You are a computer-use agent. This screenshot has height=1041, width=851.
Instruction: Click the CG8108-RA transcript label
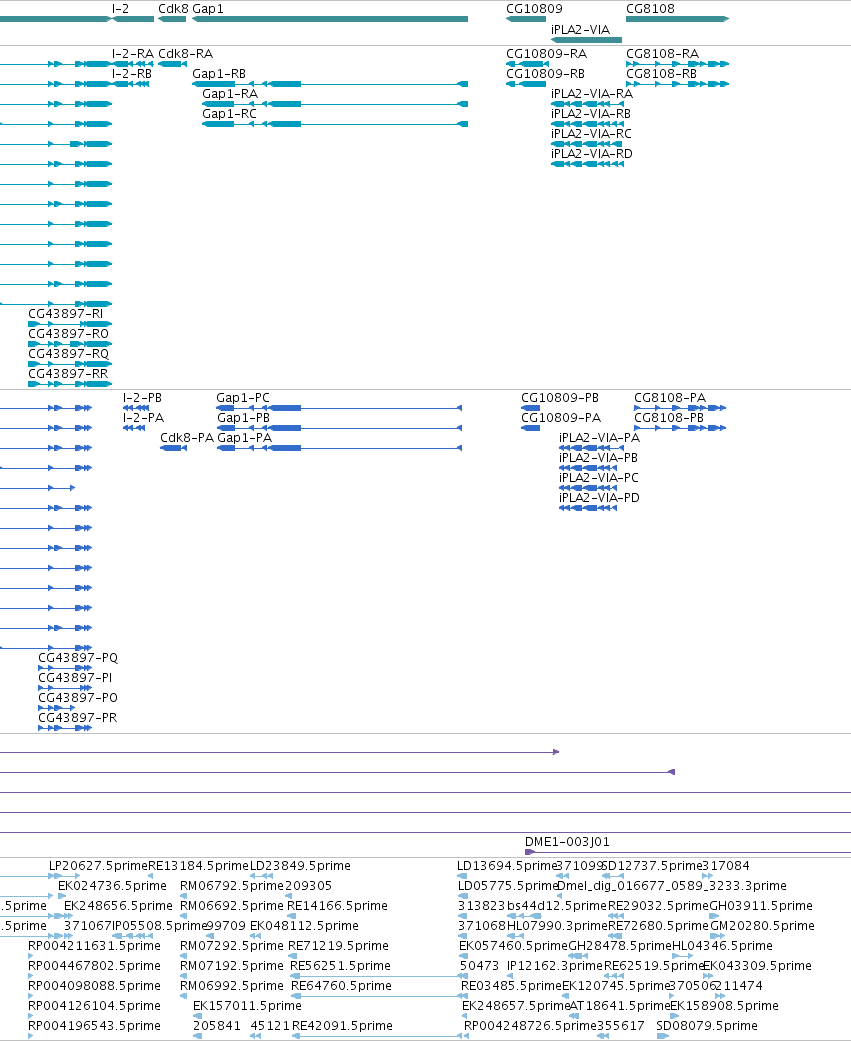pos(662,54)
